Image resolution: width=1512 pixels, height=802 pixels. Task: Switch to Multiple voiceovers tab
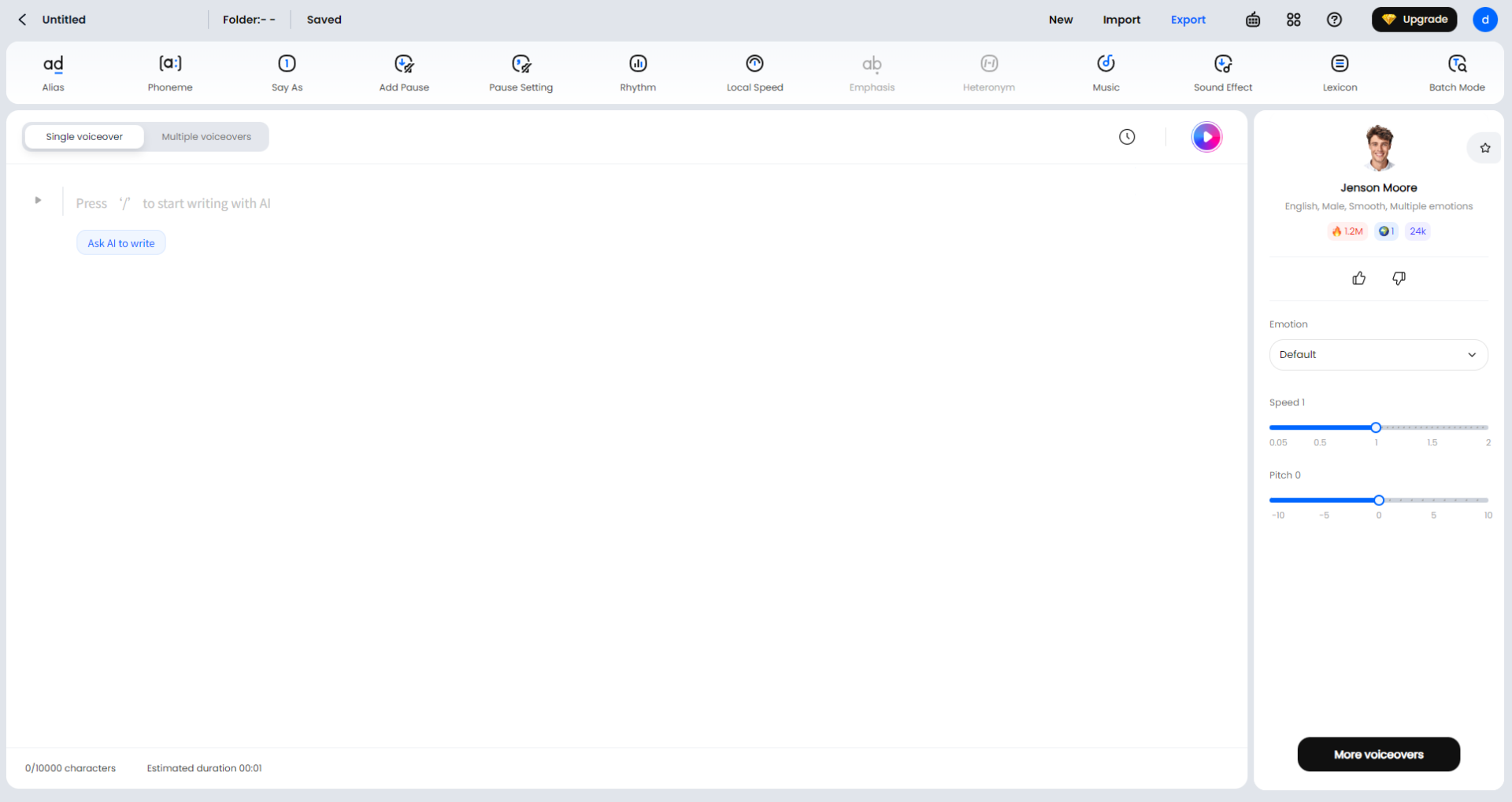pyautogui.click(x=206, y=137)
